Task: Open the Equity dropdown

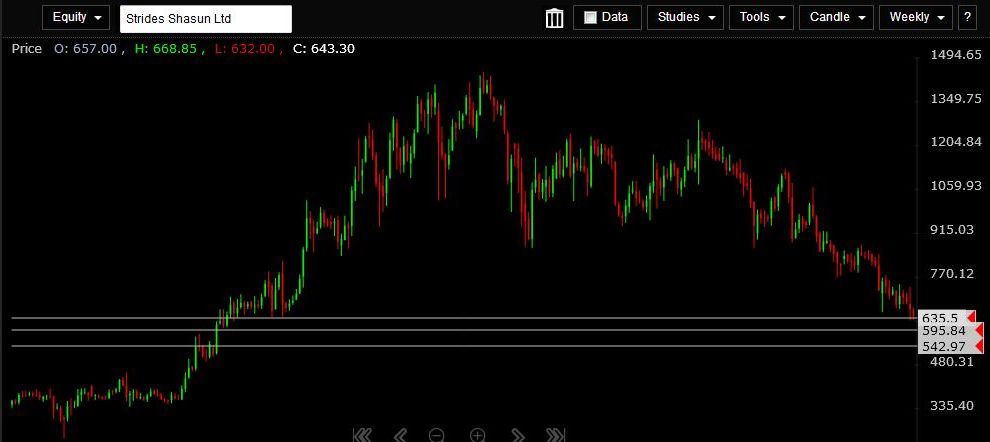Action: (76, 17)
